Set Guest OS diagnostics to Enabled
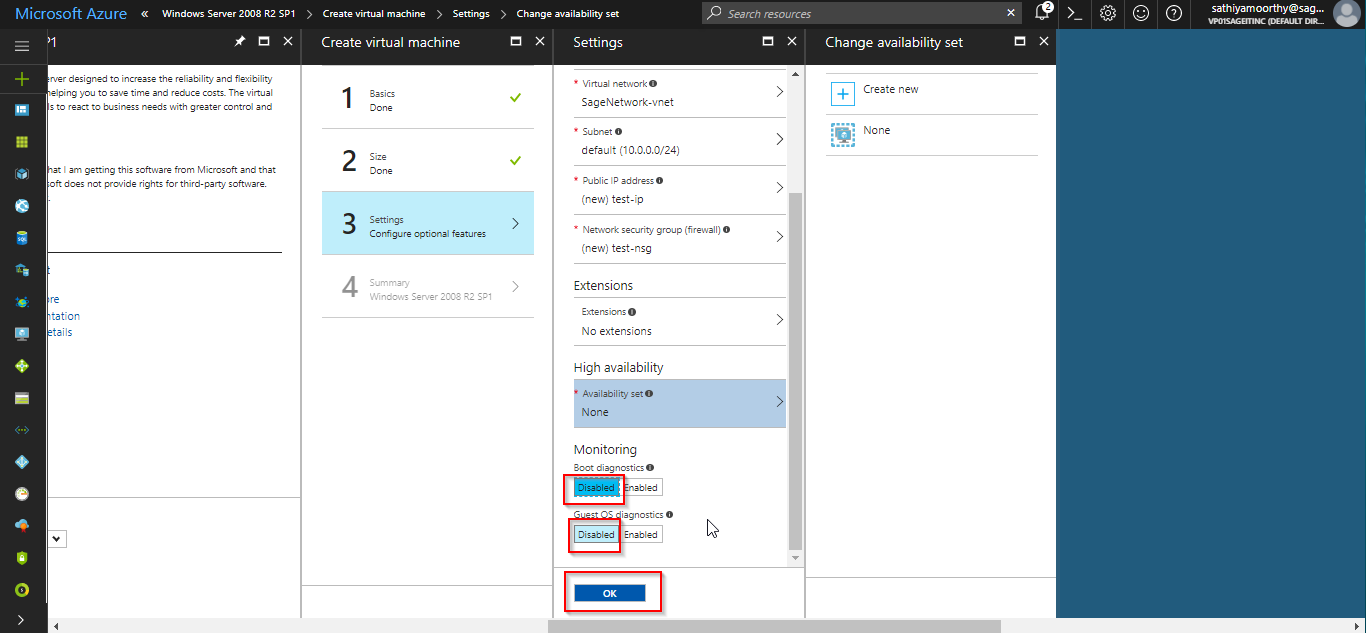Image resolution: width=1366 pixels, height=633 pixels. 641,535
